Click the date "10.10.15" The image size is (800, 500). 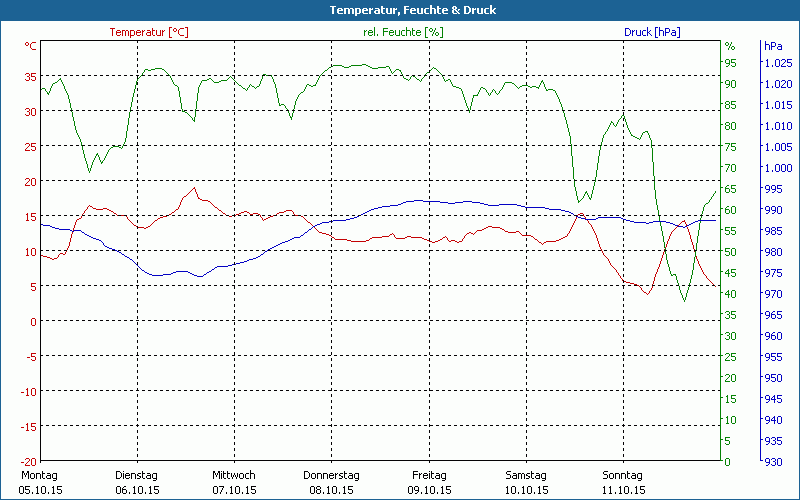click(527, 490)
